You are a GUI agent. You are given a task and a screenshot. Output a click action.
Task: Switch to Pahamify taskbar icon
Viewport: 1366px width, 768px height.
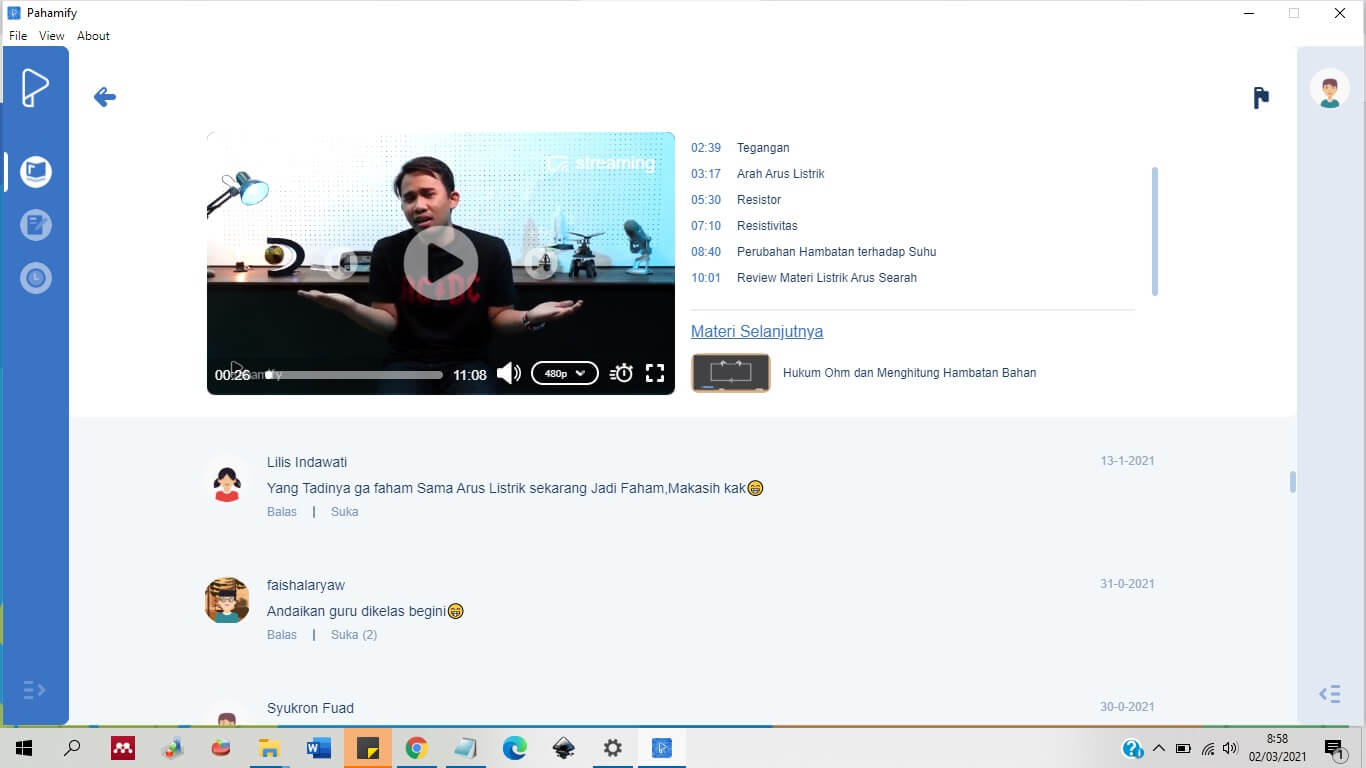point(662,748)
